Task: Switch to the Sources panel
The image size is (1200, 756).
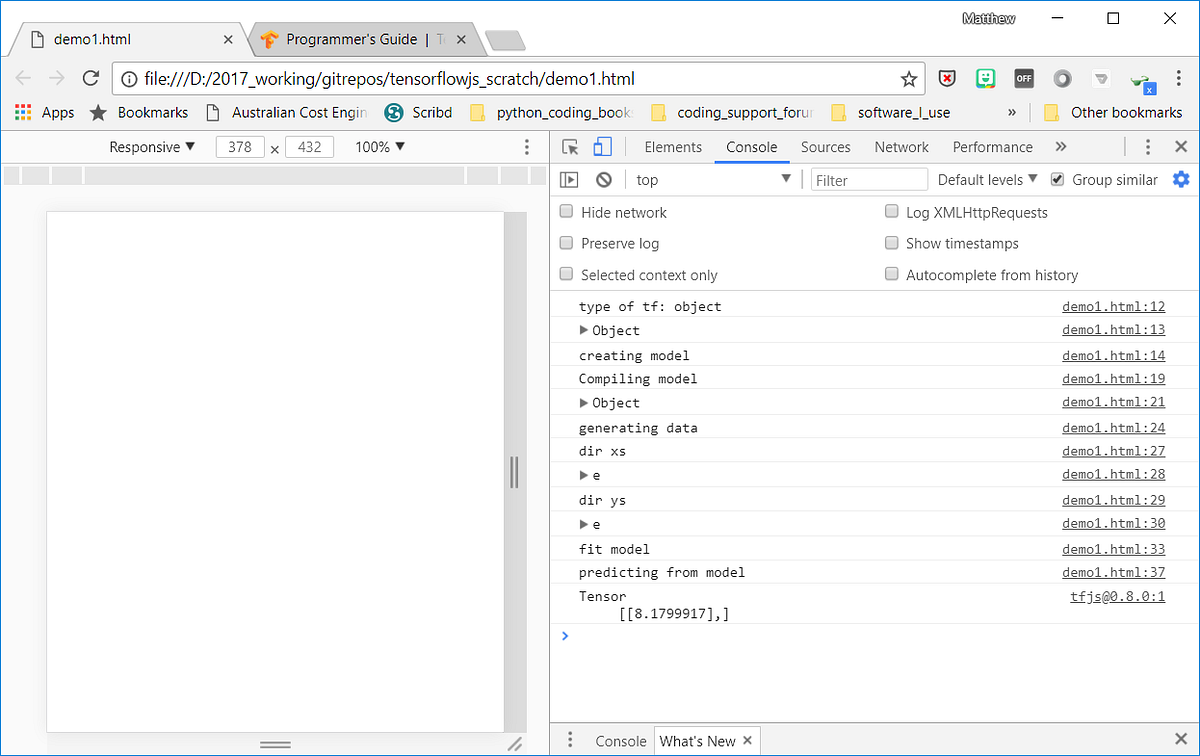Action: click(x=825, y=146)
